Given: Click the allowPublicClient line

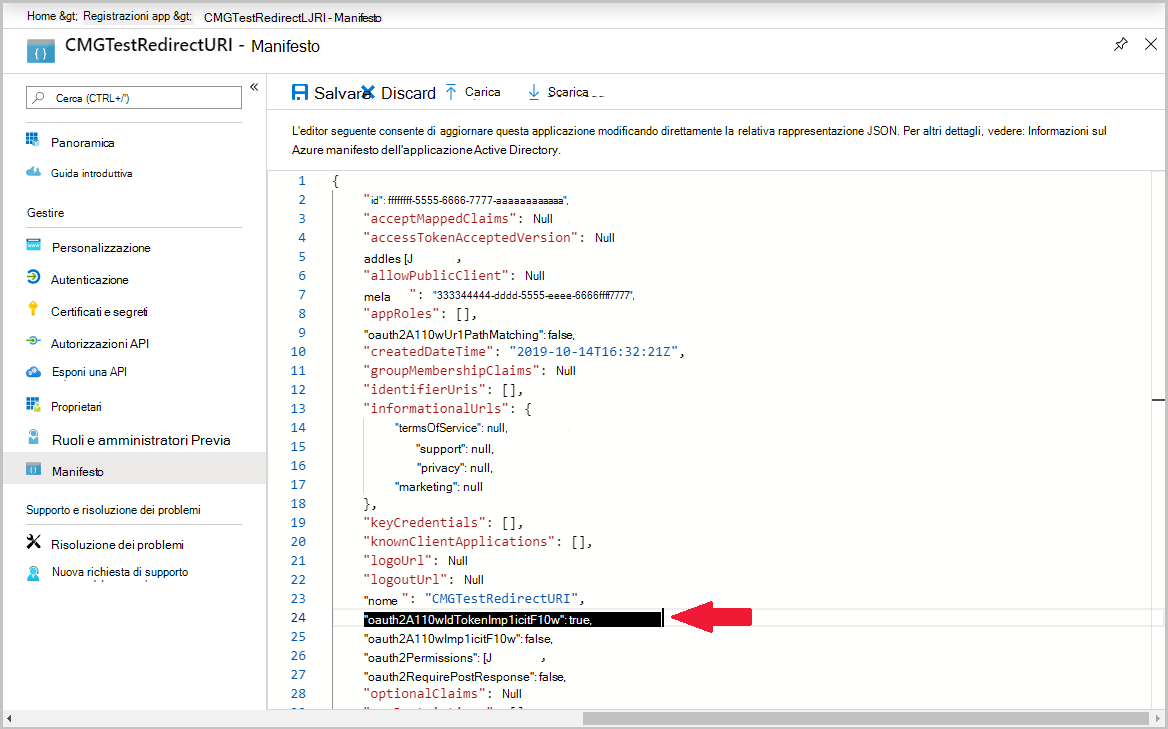Looking at the screenshot, I should click(x=454, y=276).
